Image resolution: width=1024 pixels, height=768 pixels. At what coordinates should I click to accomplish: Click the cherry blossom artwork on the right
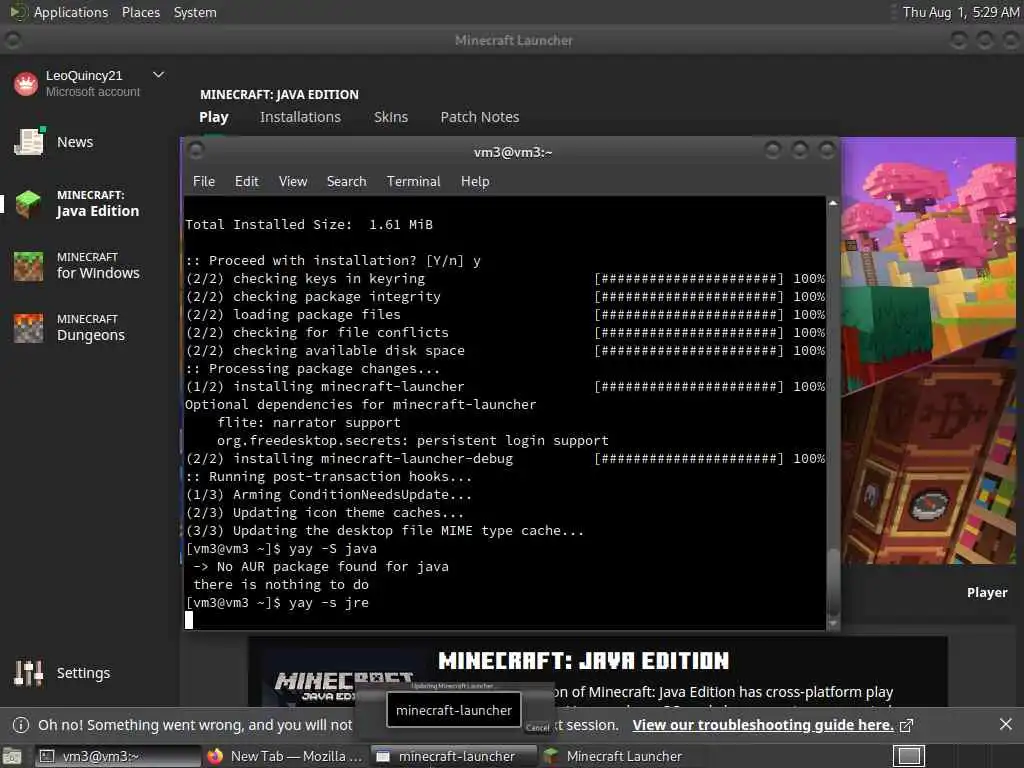tap(928, 351)
